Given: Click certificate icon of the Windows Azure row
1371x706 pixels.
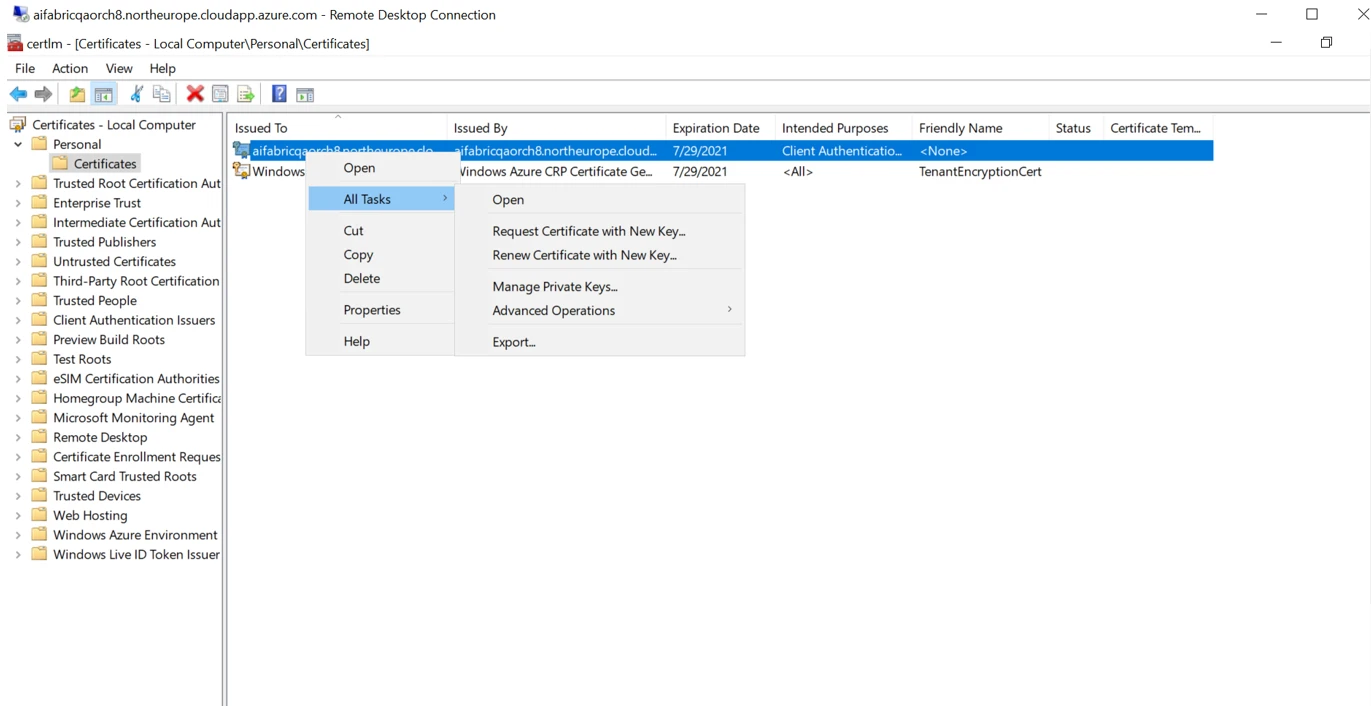Looking at the screenshot, I should coord(241,171).
